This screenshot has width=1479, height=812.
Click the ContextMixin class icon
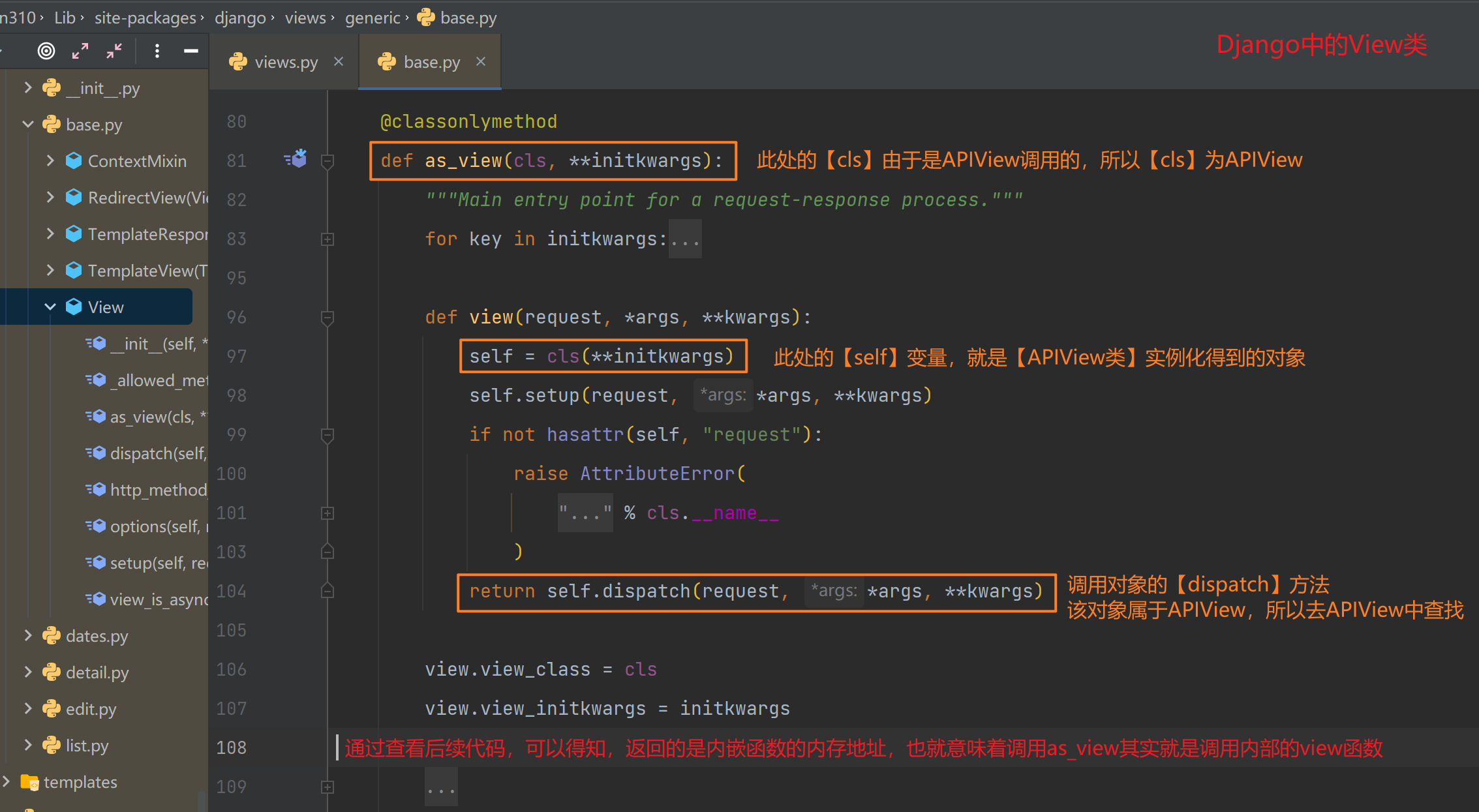pyautogui.click(x=74, y=160)
